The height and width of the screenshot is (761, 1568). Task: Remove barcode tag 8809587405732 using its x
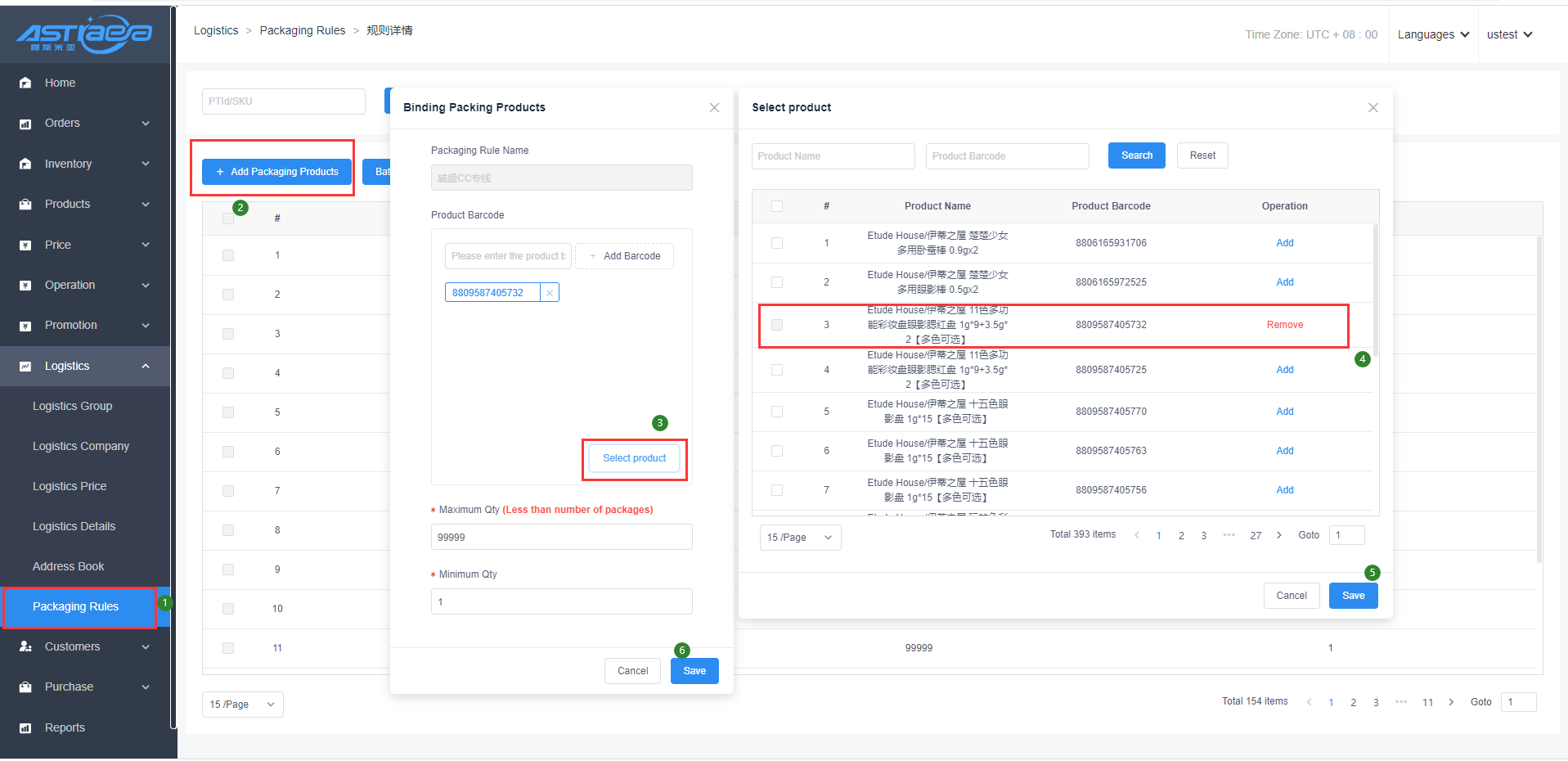tap(550, 293)
